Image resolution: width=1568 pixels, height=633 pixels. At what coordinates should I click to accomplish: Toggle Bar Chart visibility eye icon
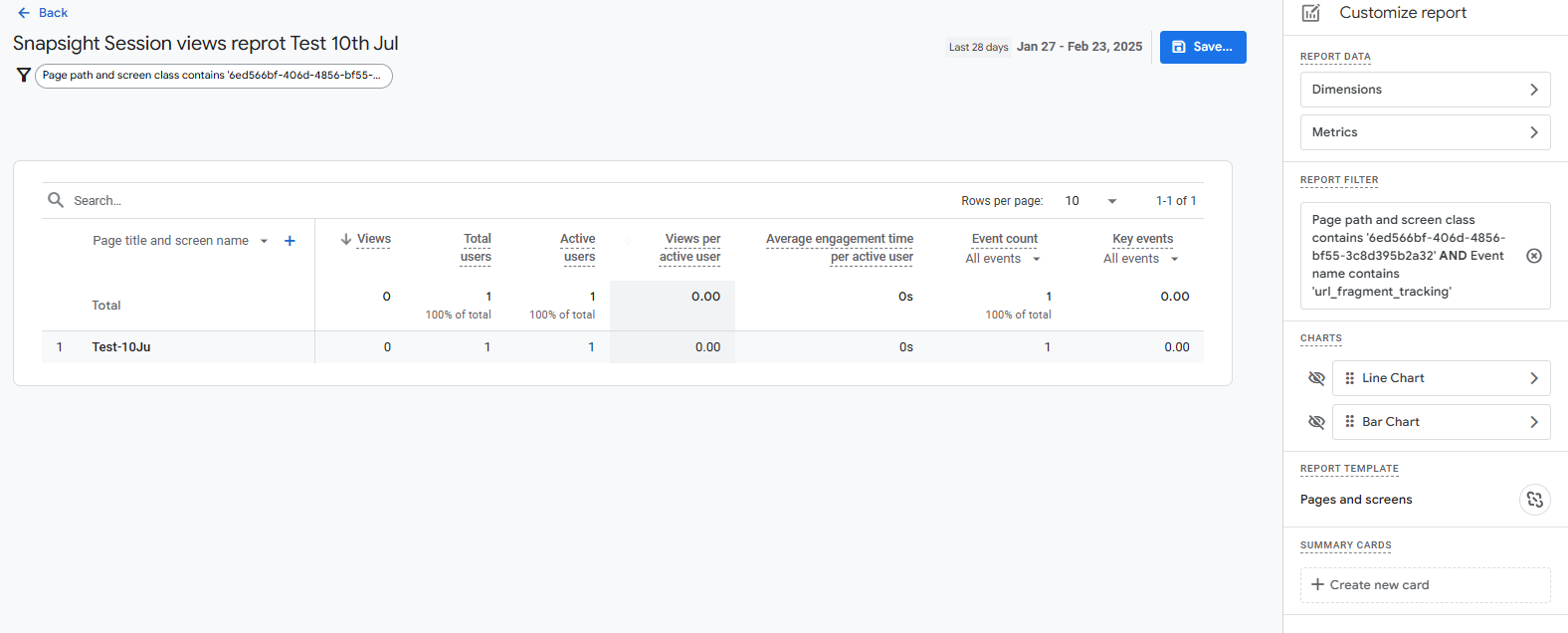(1316, 422)
